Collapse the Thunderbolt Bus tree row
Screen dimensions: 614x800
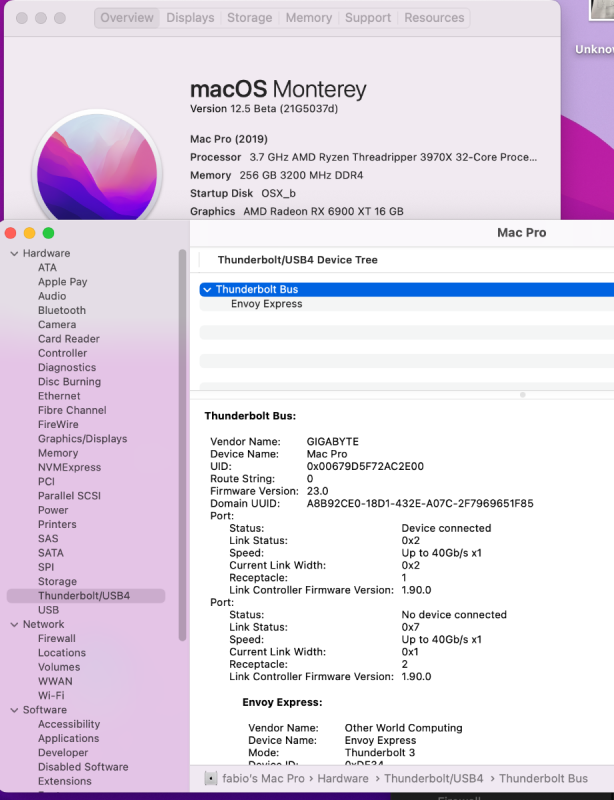pos(207,290)
